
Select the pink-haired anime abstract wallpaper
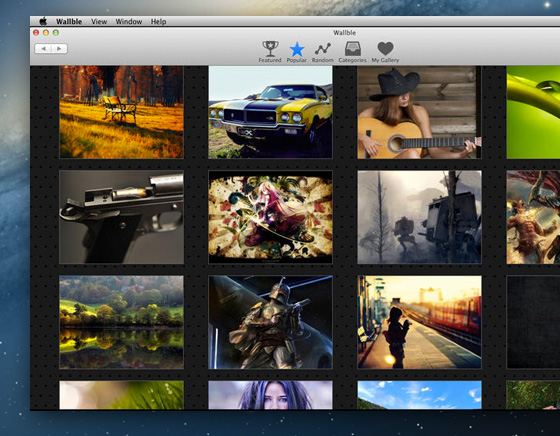[x=270, y=217]
